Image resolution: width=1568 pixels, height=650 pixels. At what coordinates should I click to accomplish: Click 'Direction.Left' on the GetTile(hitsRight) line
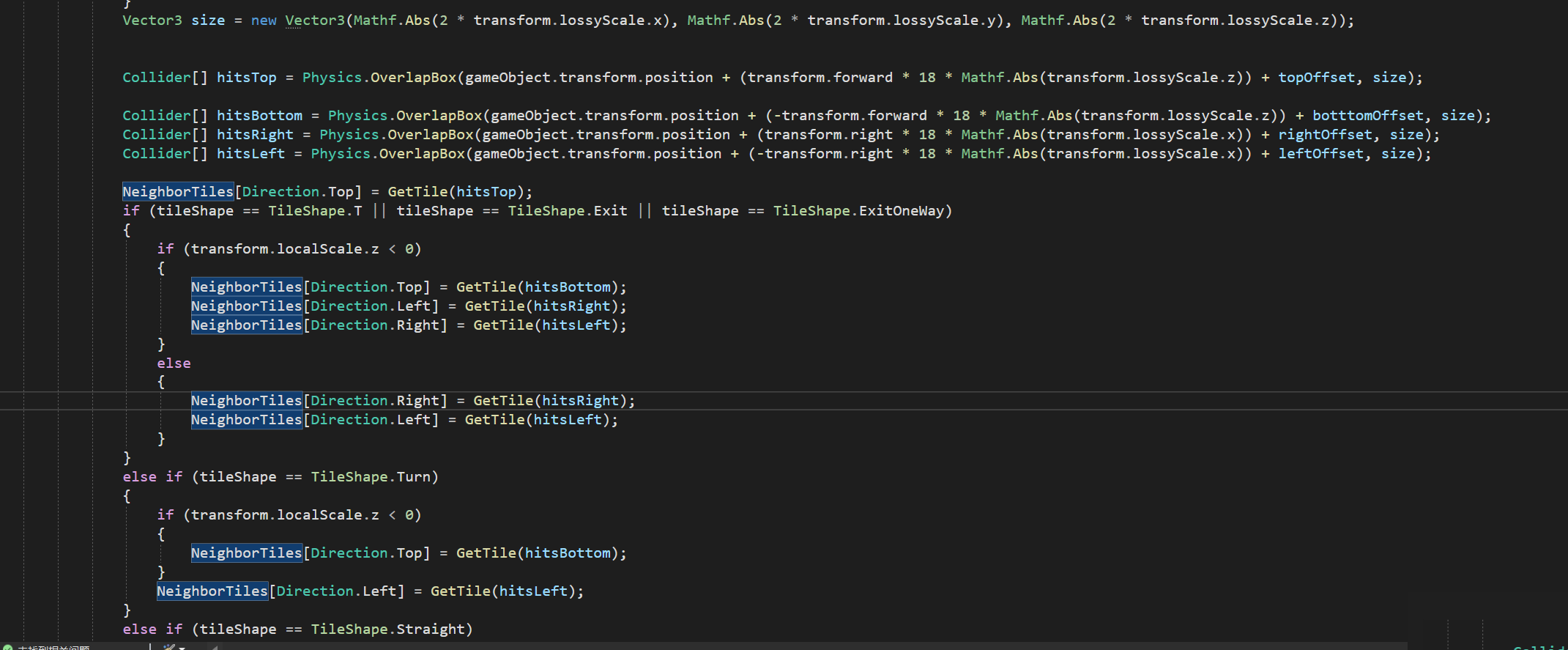pyautogui.click(x=371, y=306)
